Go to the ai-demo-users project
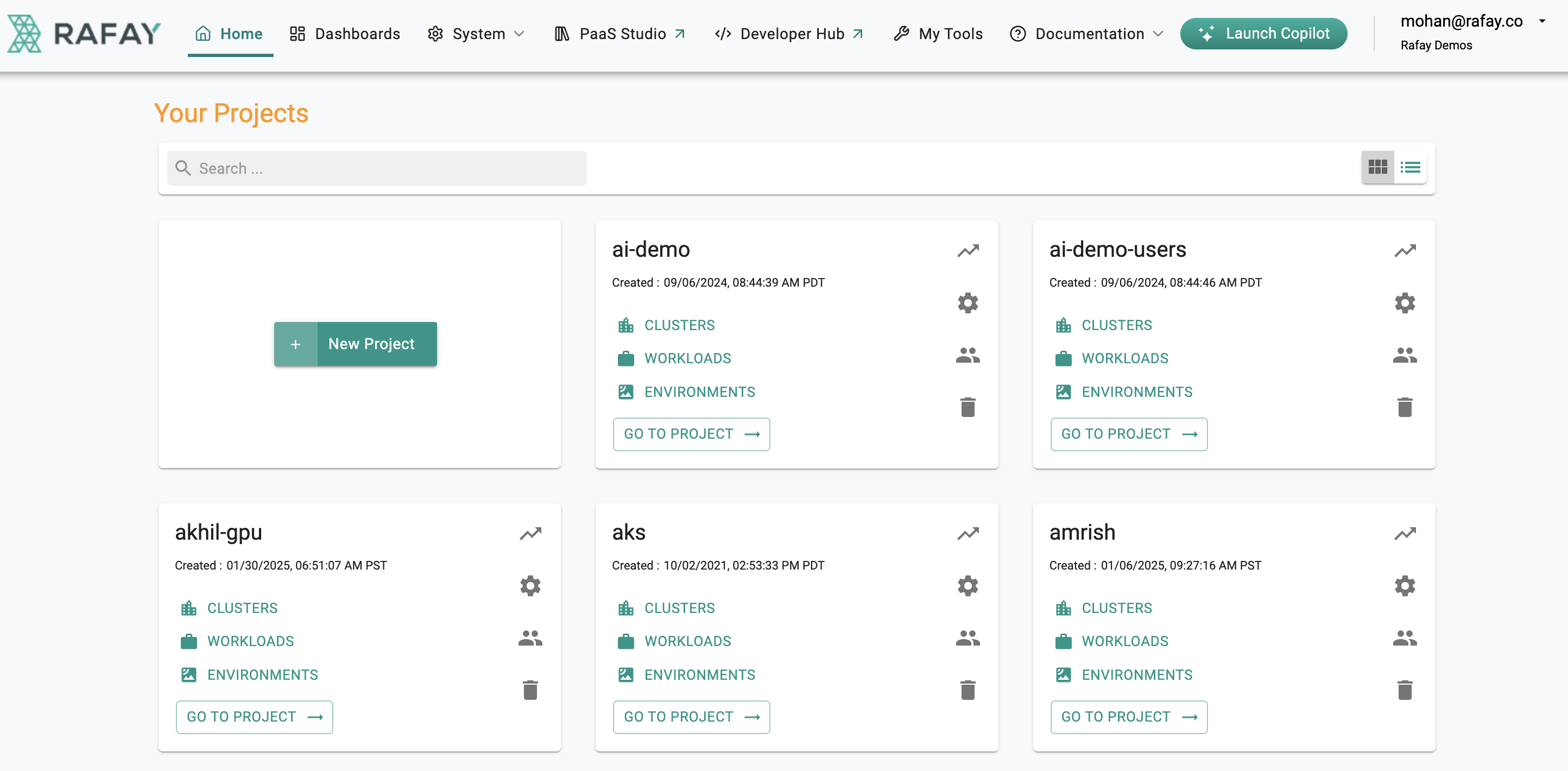Viewport: 1568px width, 771px height. [x=1129, y=434]
